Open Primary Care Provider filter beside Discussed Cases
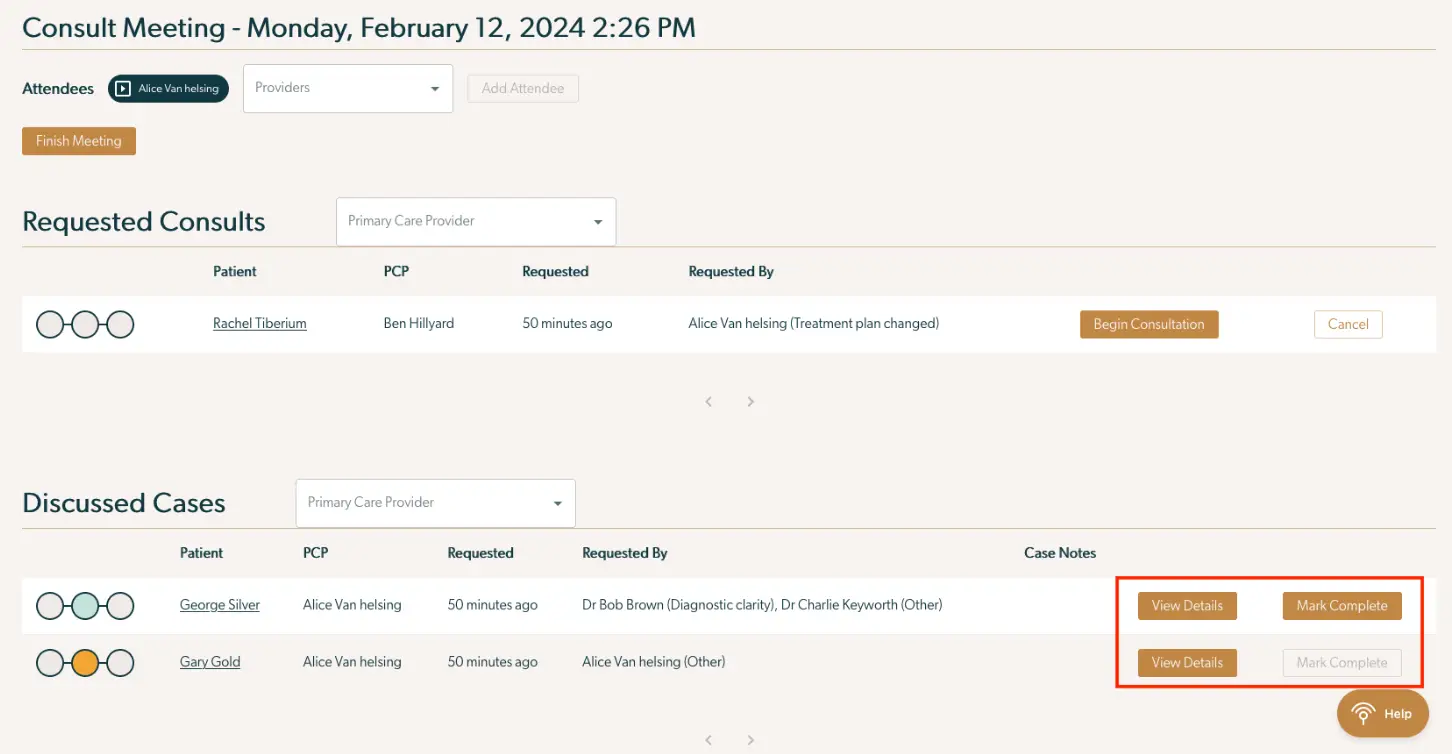The image size is (1452, 754). (x=434, y=503)
